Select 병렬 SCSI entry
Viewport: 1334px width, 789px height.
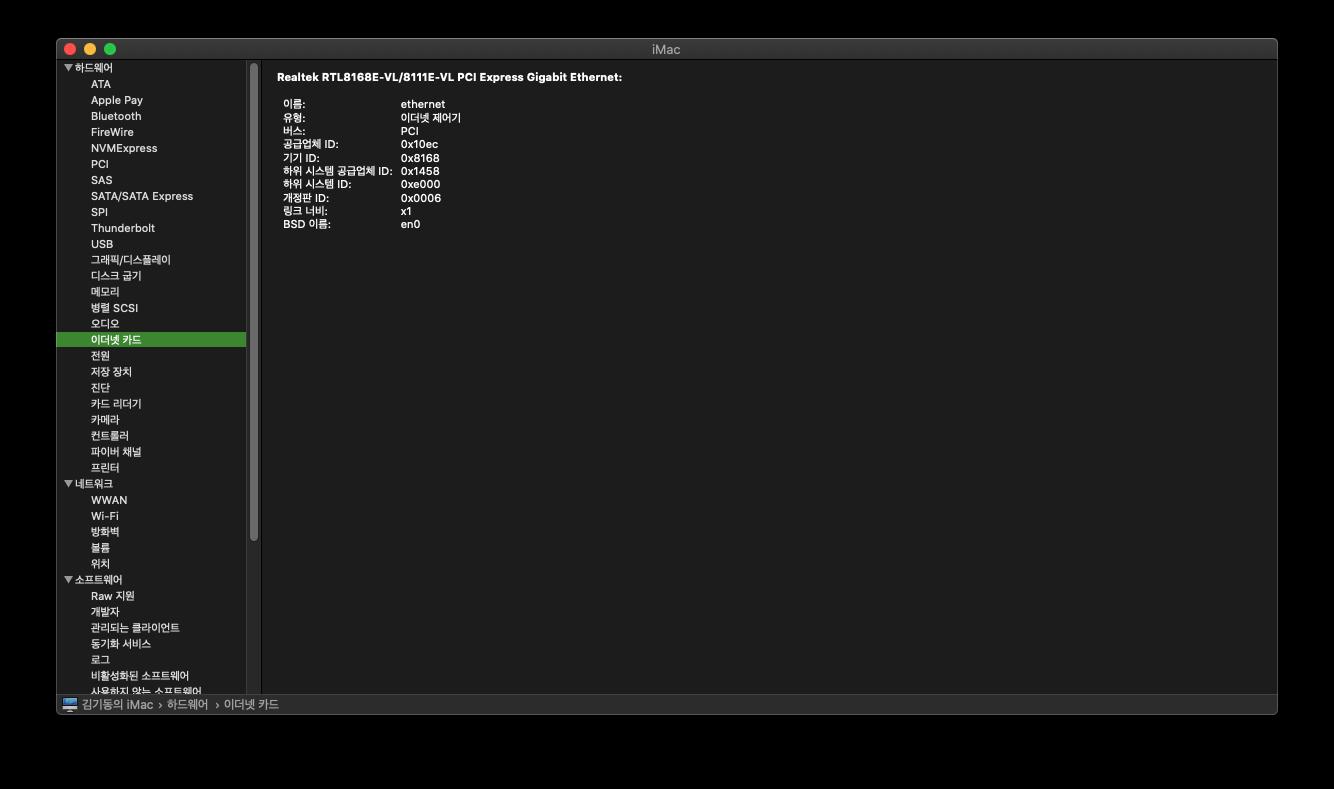click(x=115, y=308)
